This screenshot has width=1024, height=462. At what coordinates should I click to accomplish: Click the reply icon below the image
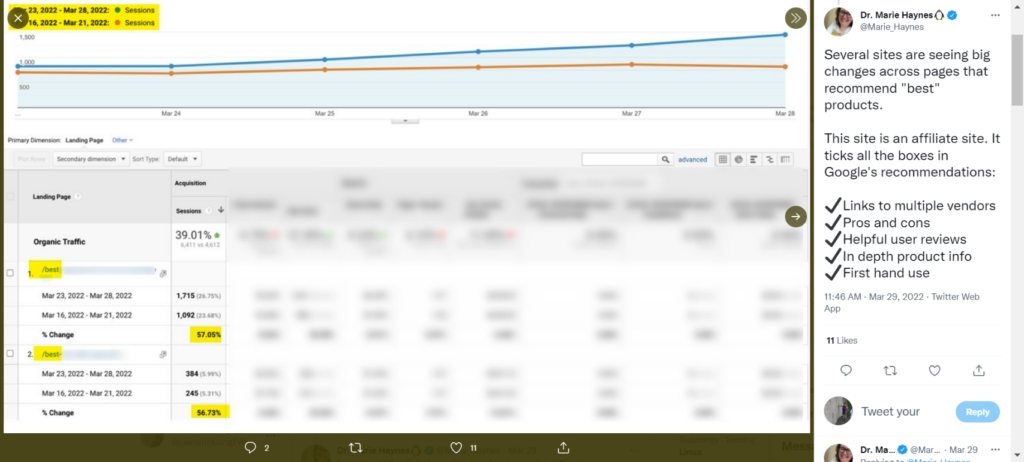[250, 448]
